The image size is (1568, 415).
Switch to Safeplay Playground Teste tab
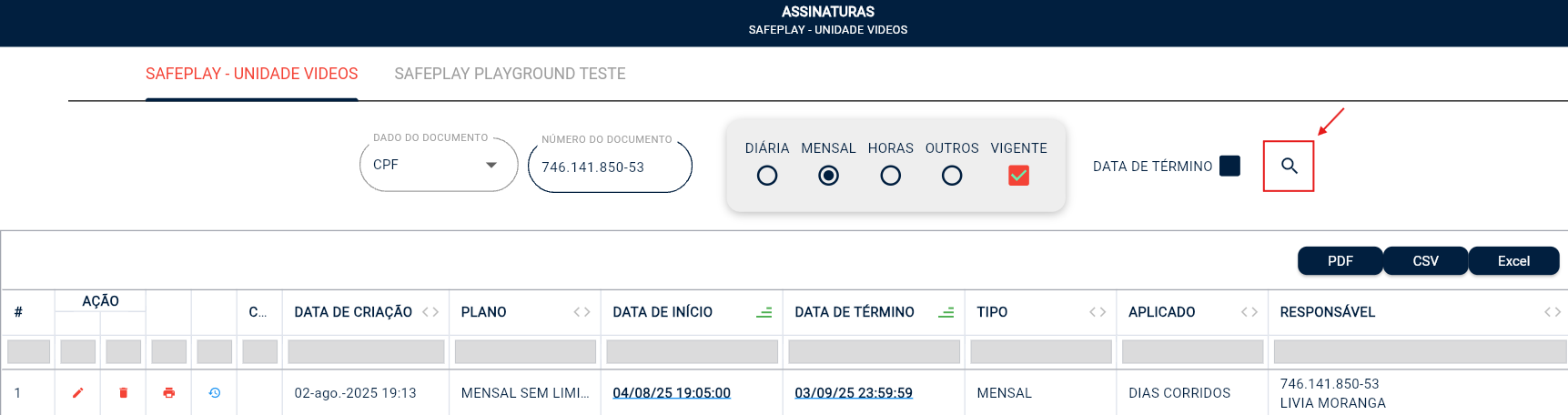(510, 74)
